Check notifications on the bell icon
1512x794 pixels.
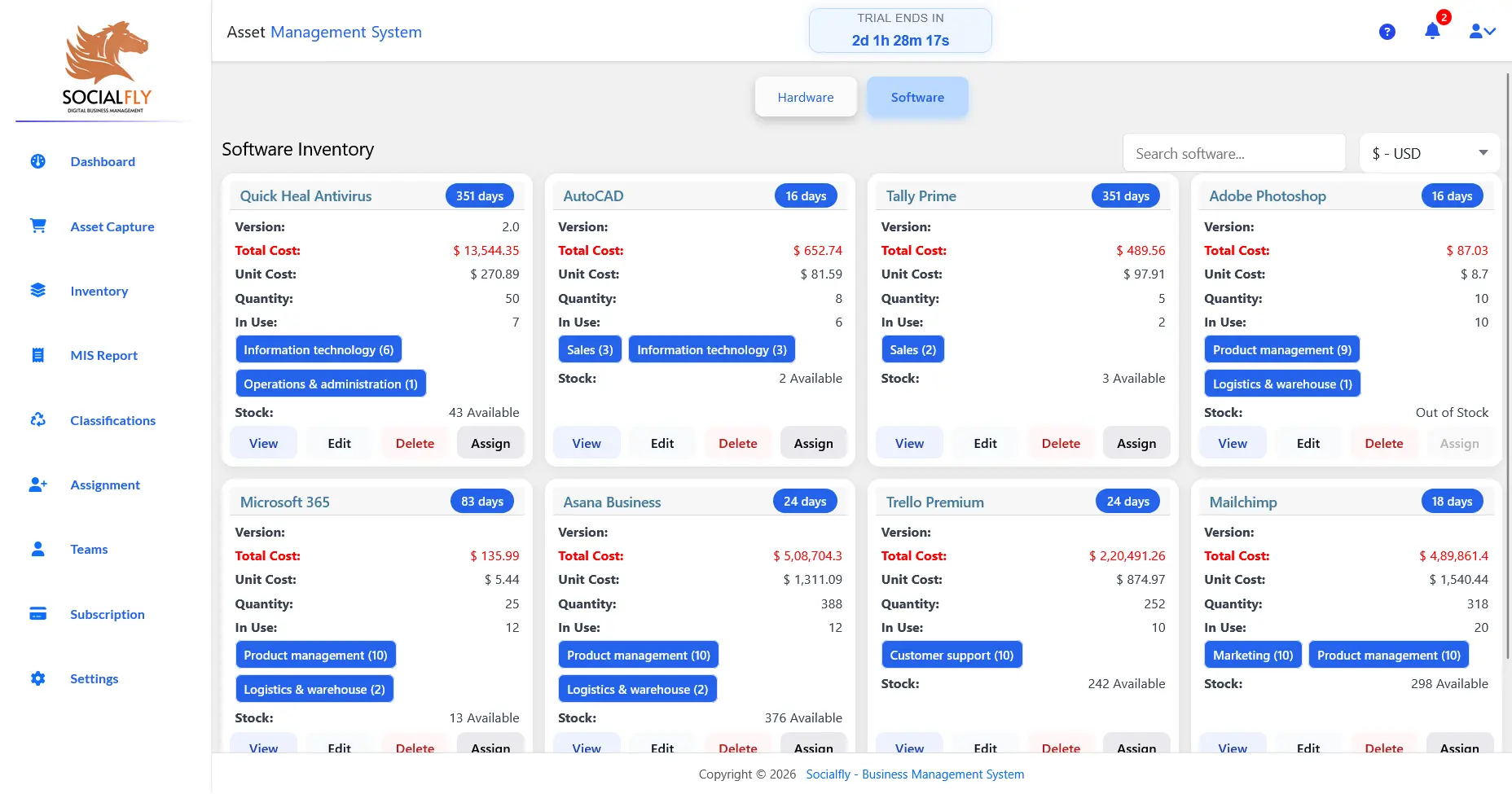click(x=1432, y=31)
